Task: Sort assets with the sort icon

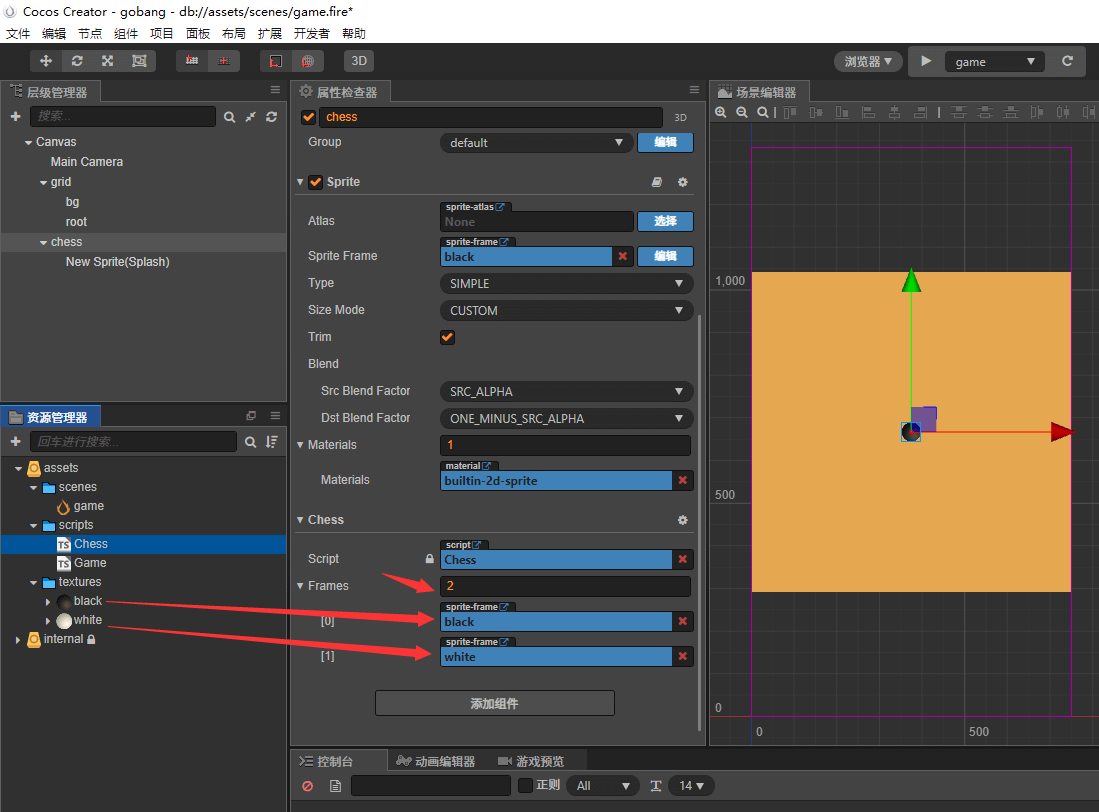Action: (272, 442)
